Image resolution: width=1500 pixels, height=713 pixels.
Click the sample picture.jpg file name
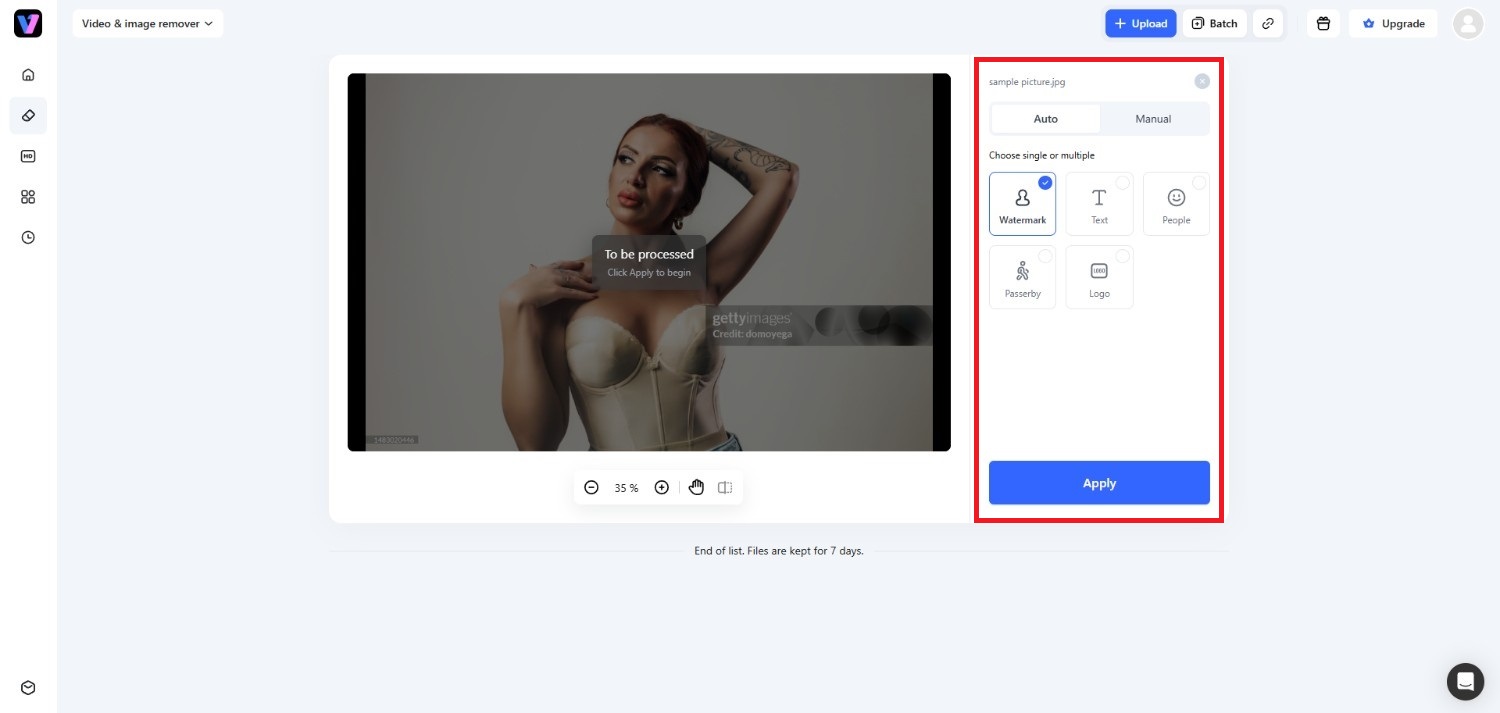click(1027, 82)
